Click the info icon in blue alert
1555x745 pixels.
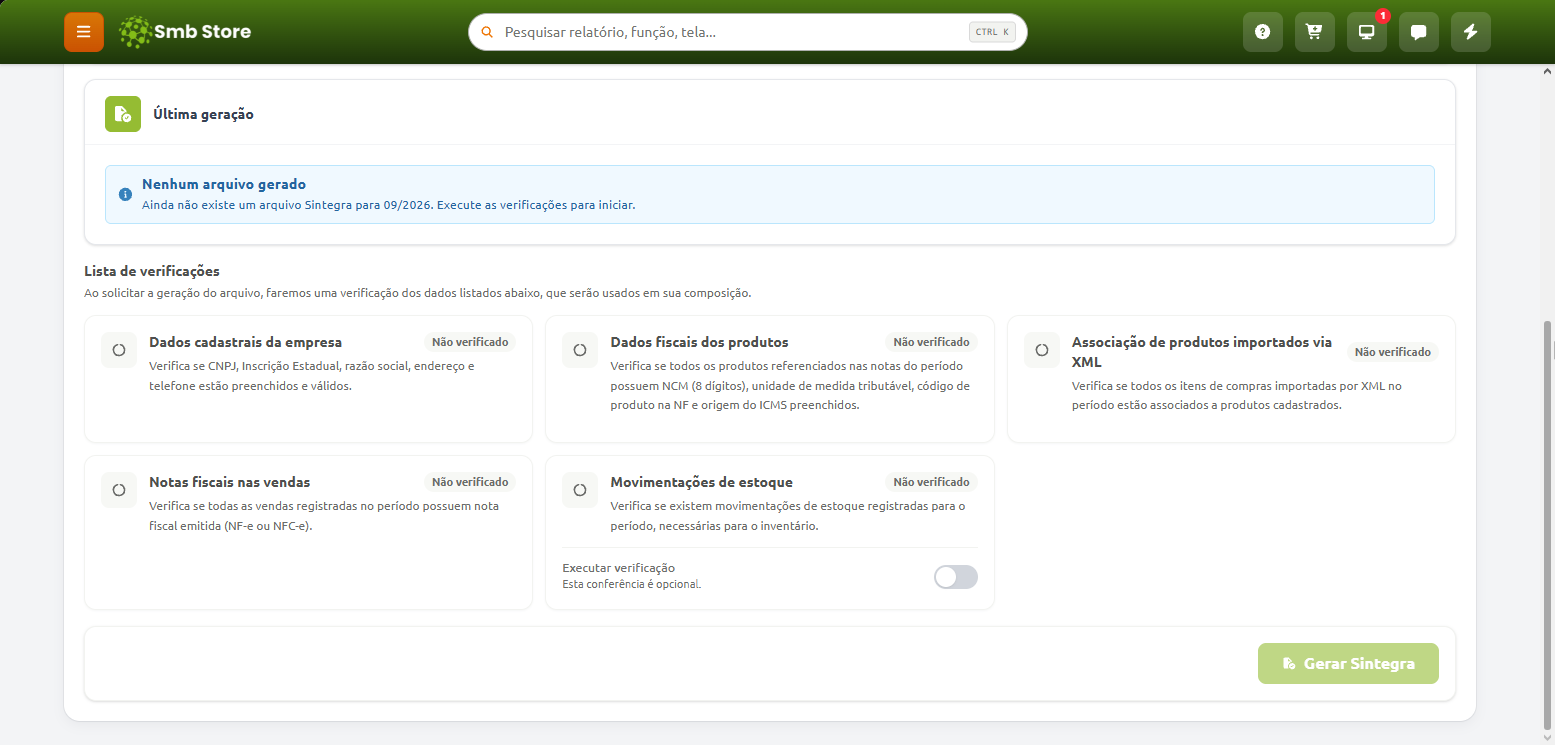pos(125,194)
